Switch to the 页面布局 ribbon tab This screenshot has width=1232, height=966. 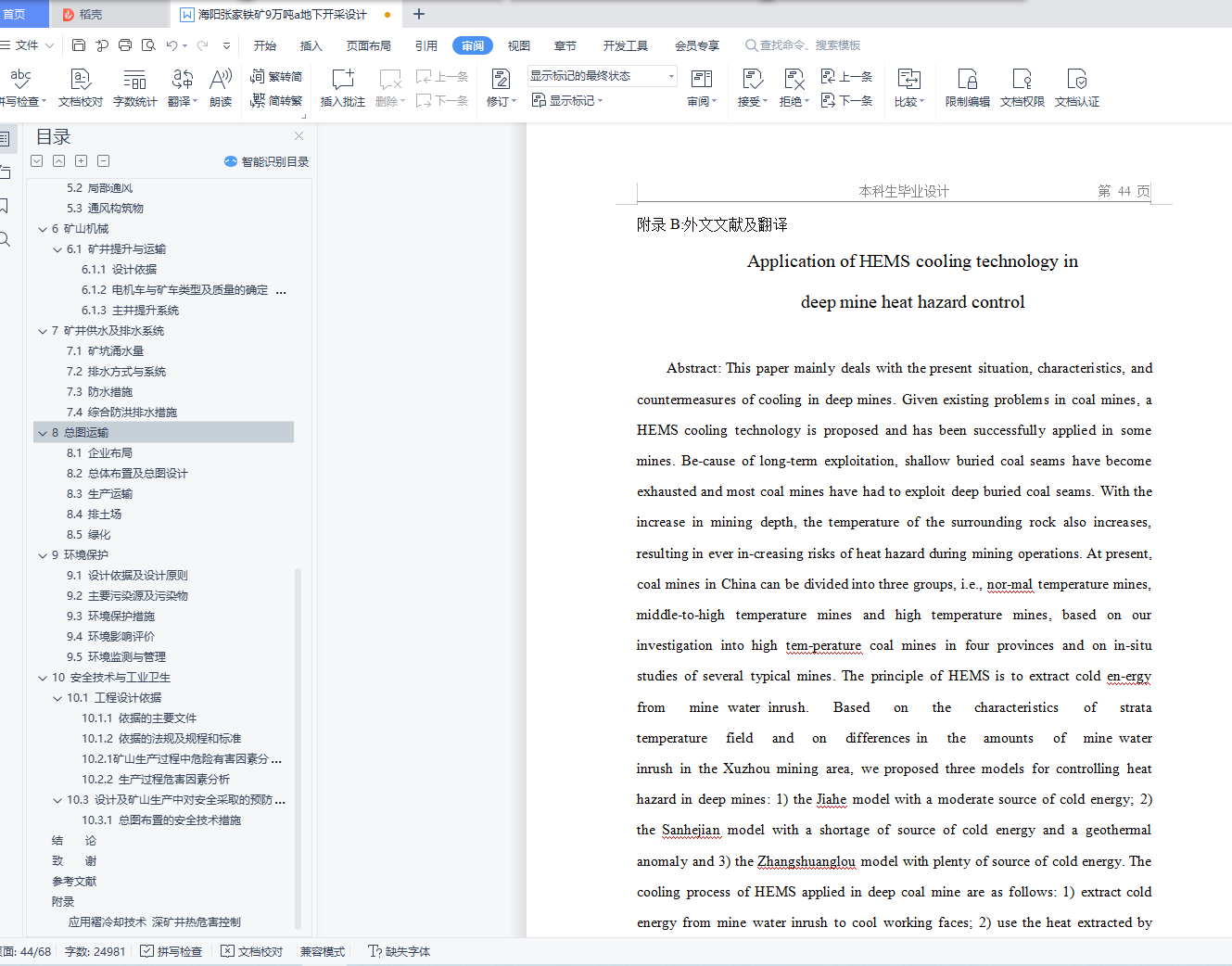point(369,45)
